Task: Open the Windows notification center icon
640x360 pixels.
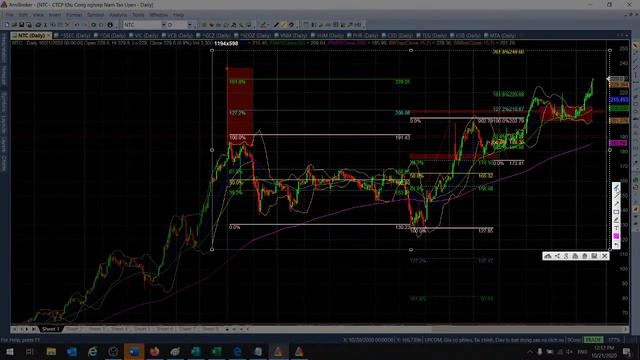Action: (627, 351)
